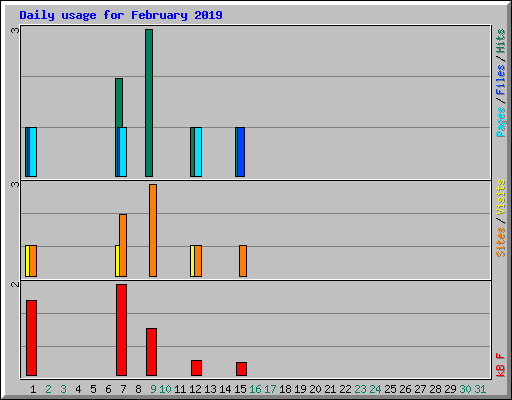Click the cyan 'Pages' legend label
Viewport: 512px width, 400px height.
coord(501,122)
